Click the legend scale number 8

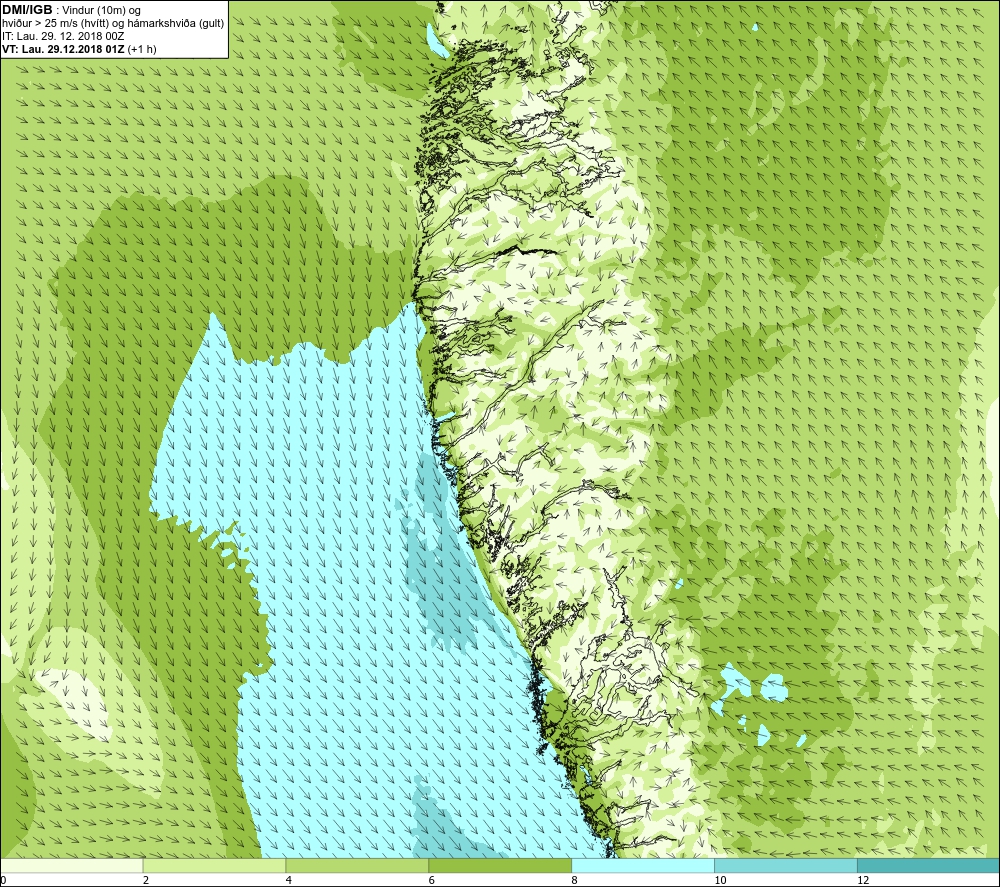coord(575,880)
